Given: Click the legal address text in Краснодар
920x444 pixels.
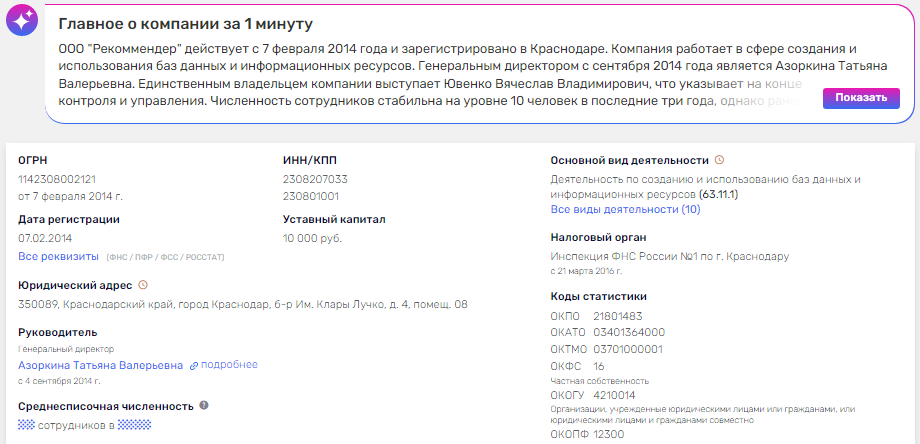Looking at the screenshot, I should pos(243,305).
